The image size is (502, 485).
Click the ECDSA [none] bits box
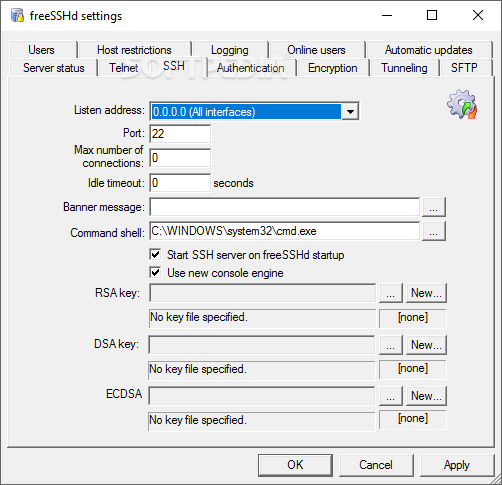[x=413, y=420]
